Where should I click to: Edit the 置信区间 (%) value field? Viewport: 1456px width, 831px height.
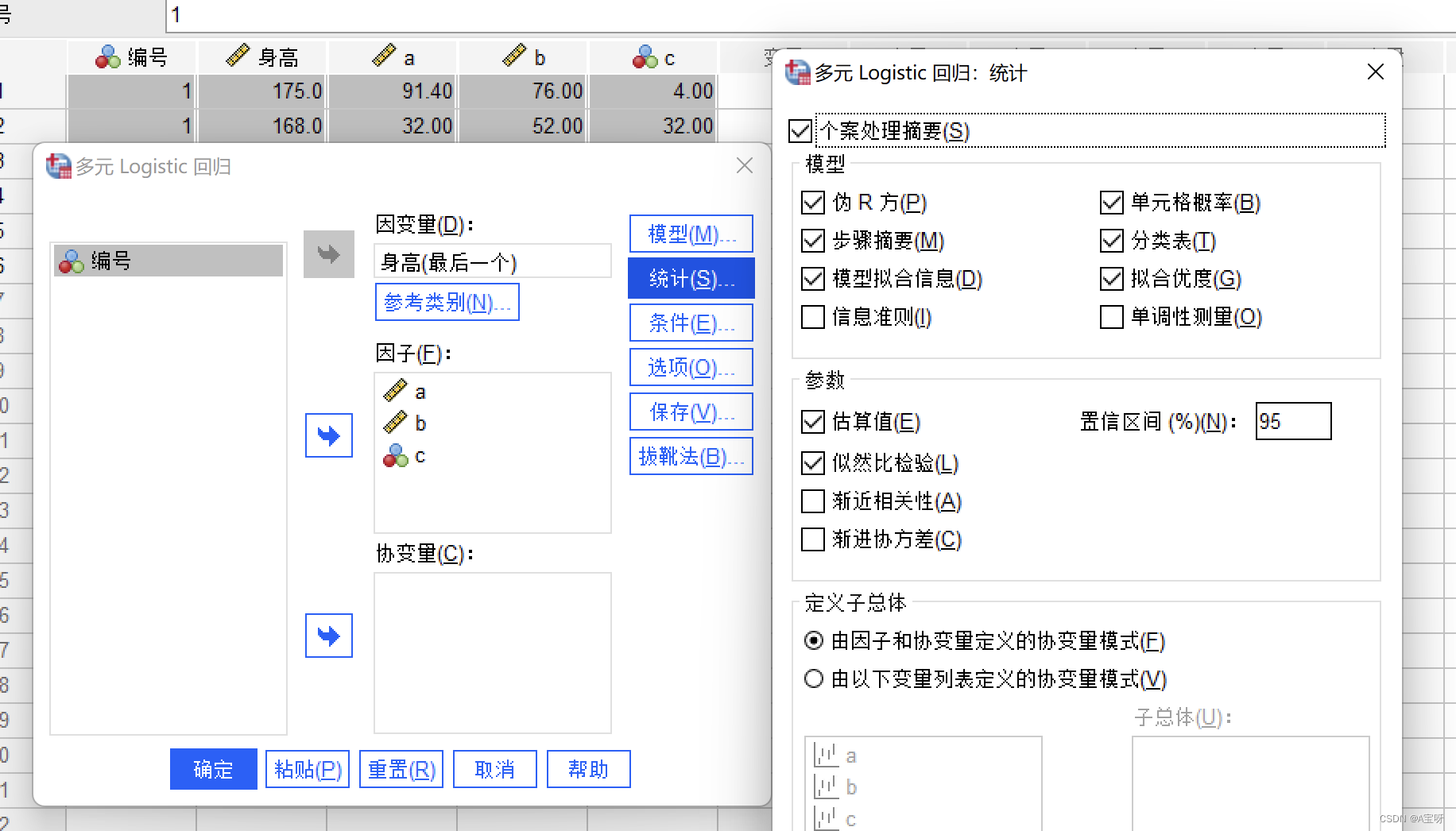point(1293,421)
